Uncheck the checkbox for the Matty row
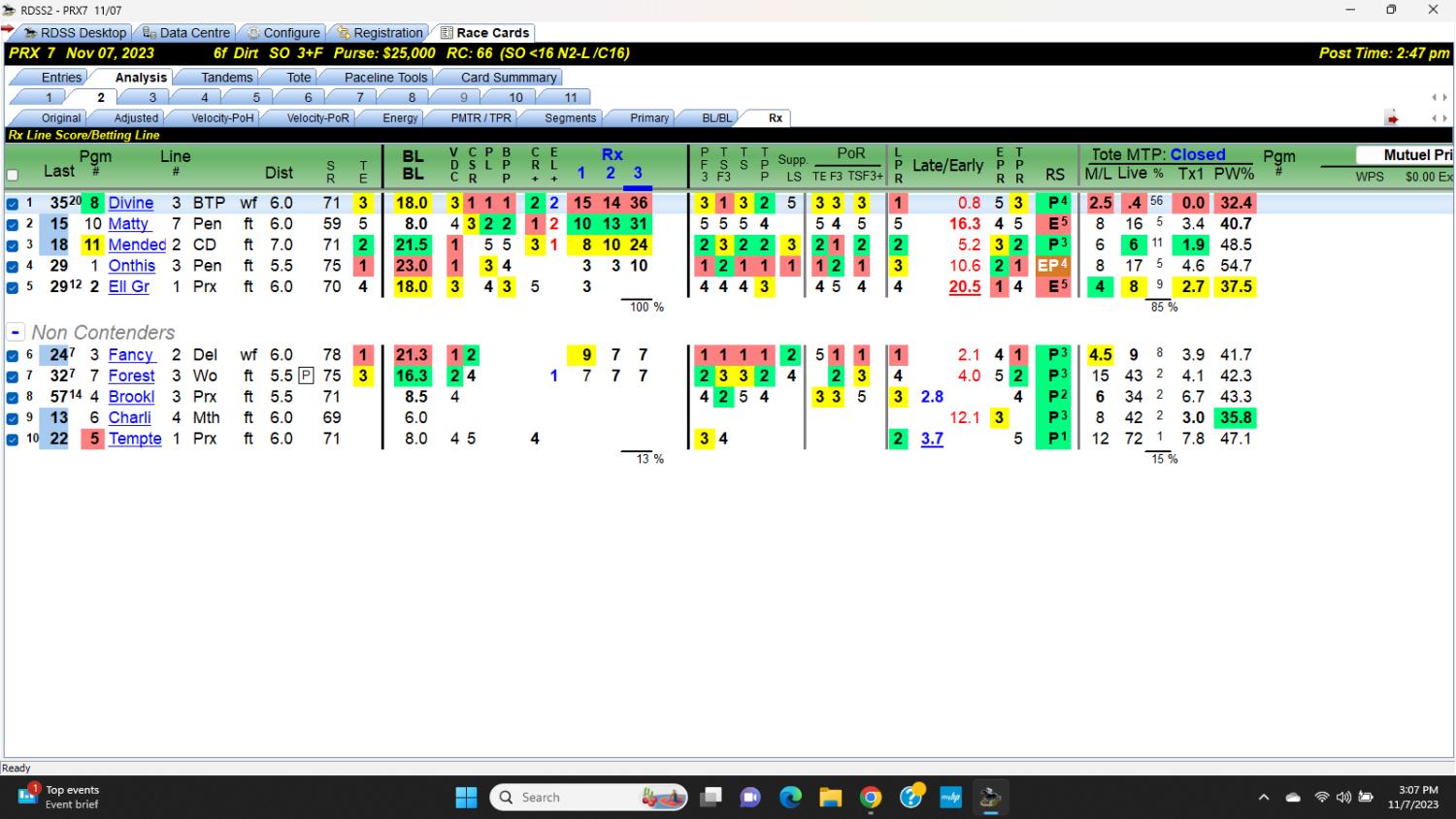Screen dimensions: 1456x819 click(x=13, y=224)
